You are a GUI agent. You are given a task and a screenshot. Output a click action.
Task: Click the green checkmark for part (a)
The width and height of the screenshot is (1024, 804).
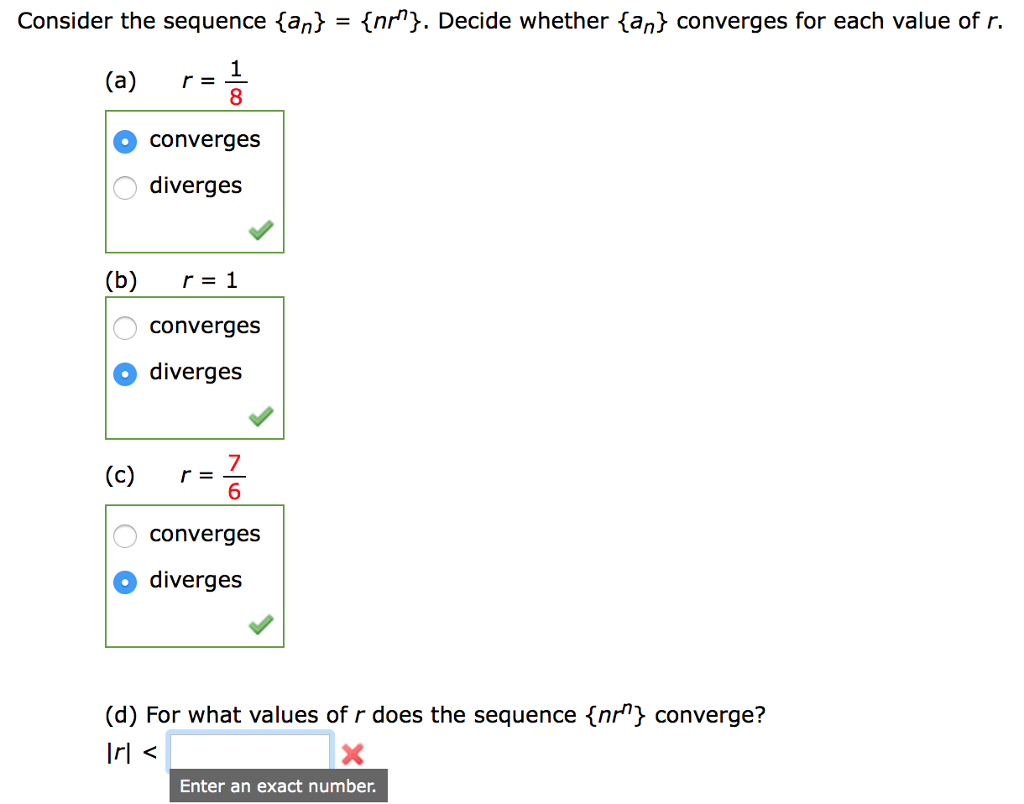point(260,229)
